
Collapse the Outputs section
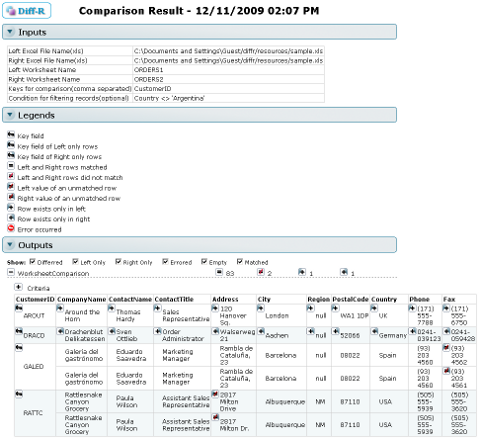click(x=10, y=245)
